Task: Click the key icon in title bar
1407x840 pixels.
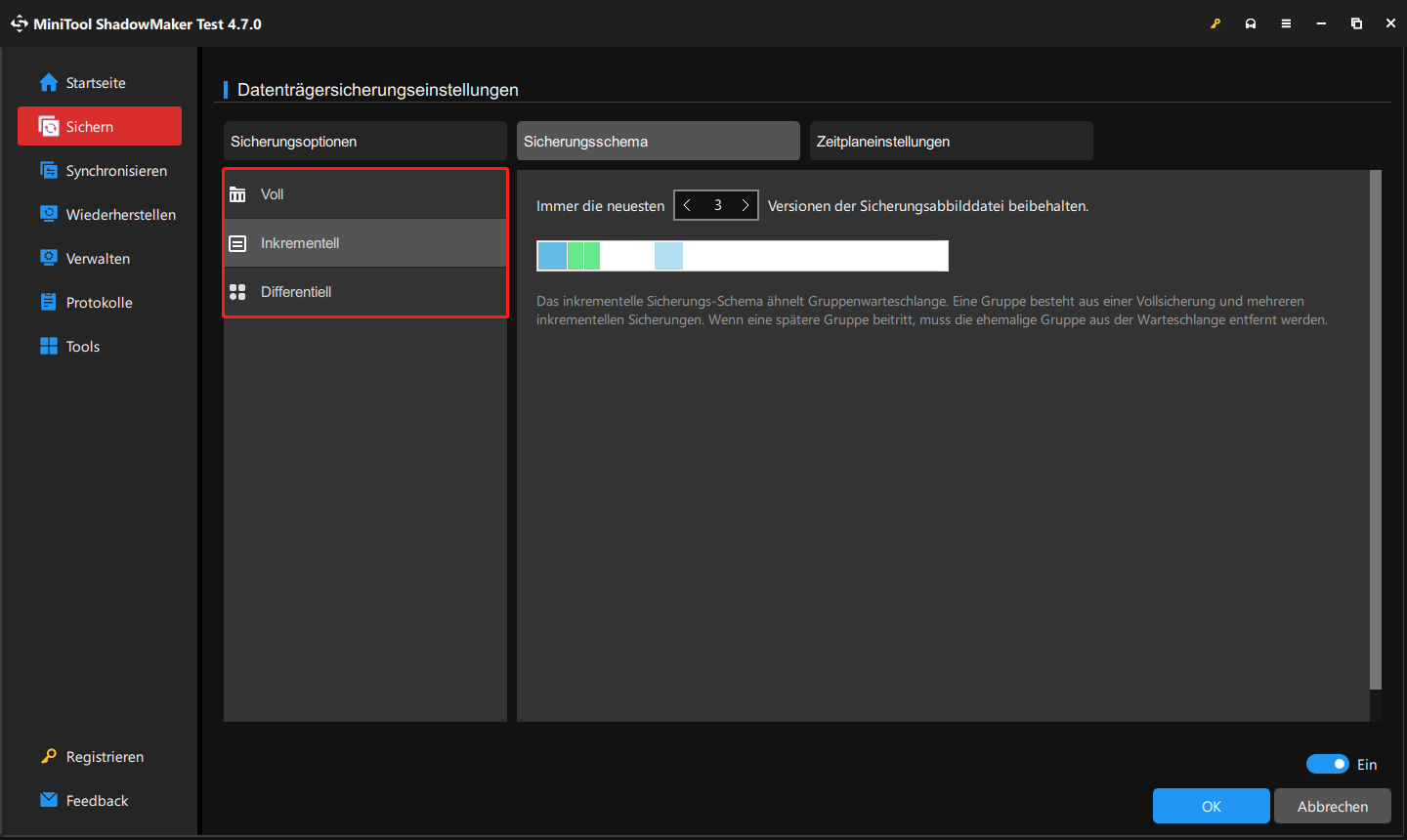Action: point(1215,23)
